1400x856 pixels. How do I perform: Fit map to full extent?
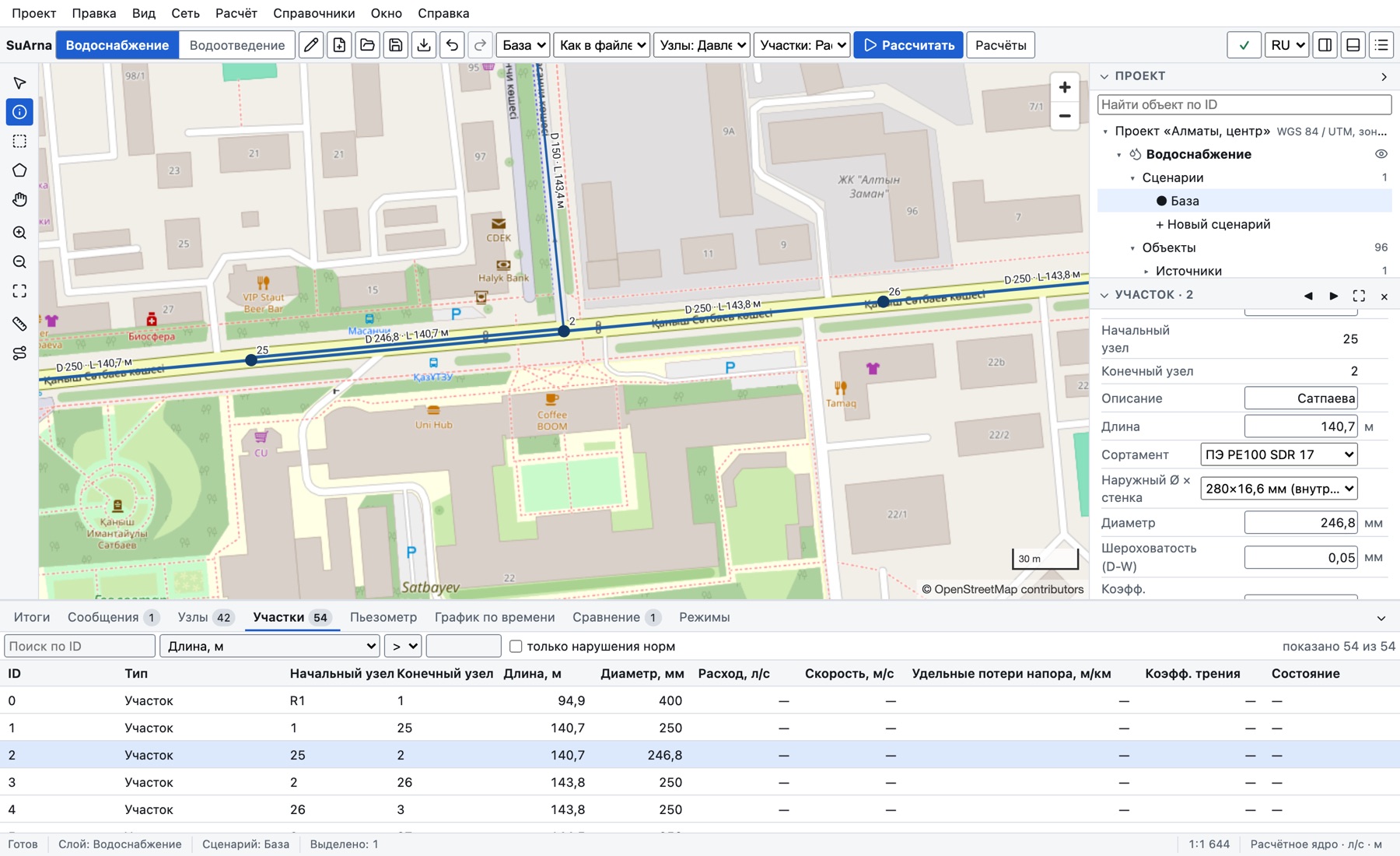tap(19, 291)
